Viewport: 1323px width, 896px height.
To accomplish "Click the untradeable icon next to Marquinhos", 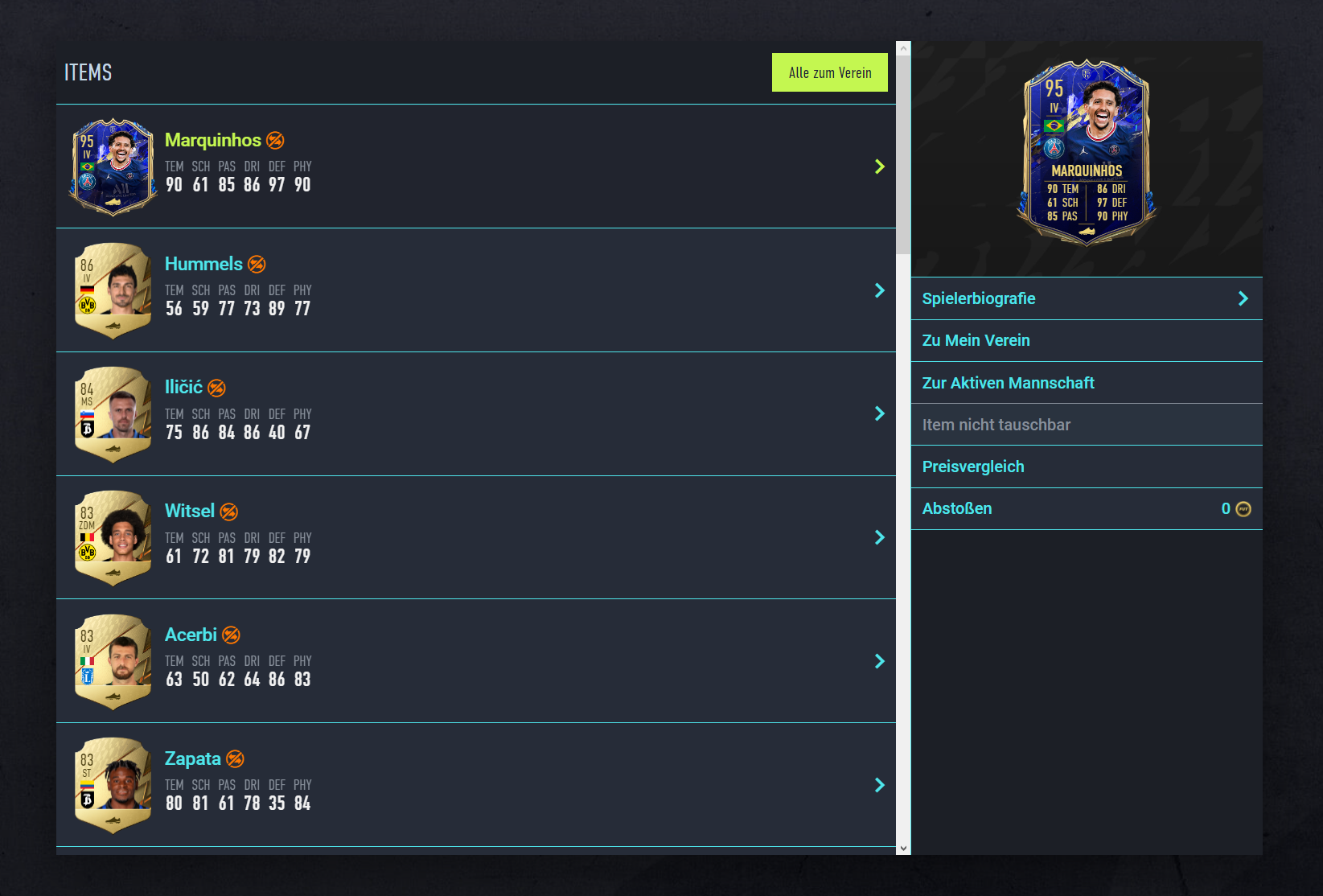I will pyautogui.click(x=275, y=141).
